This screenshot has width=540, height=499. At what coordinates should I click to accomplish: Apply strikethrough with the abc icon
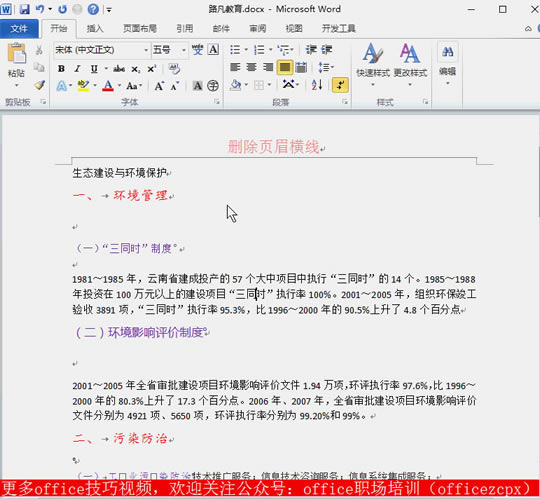click(119, 69)
